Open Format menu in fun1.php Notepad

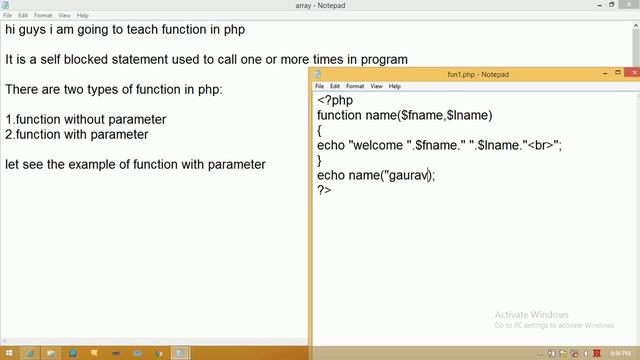pyautogui.click(x=355, y=86)
